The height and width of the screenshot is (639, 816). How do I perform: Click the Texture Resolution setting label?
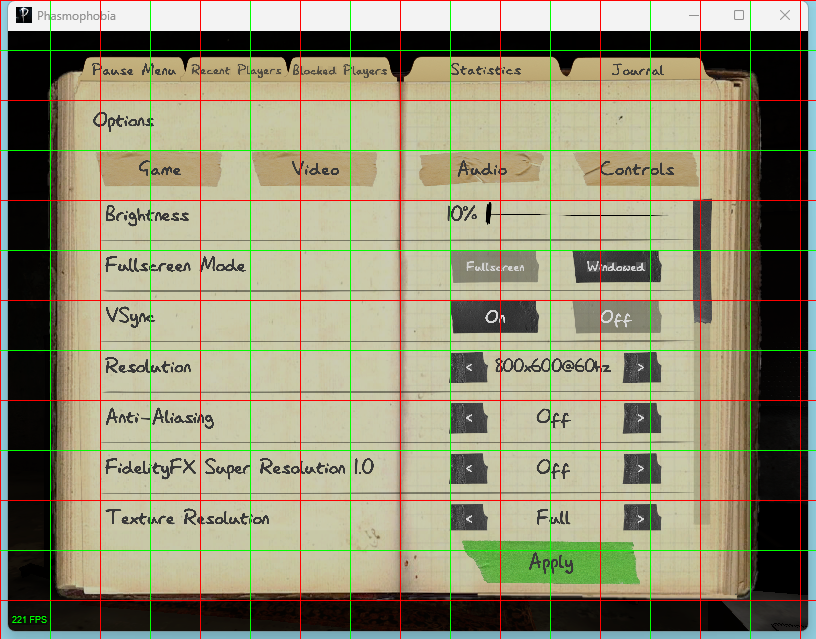coord(187,518)
